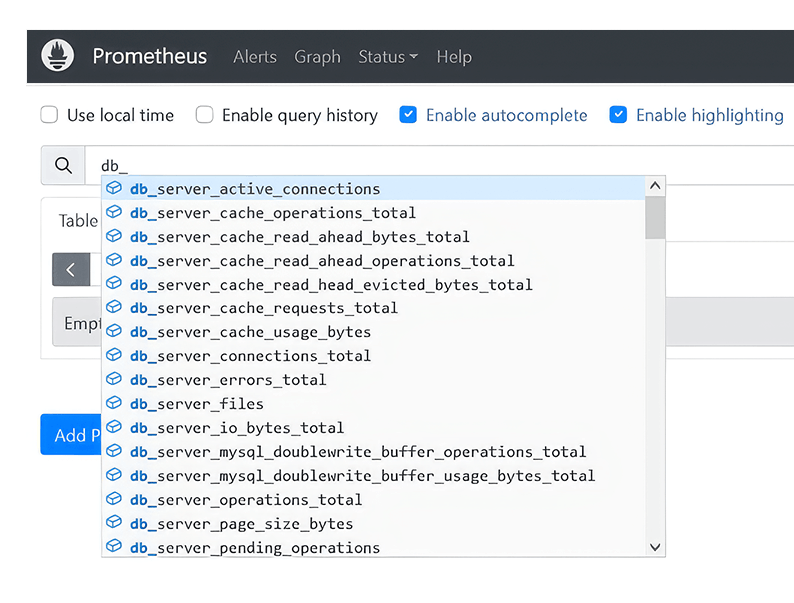Open the Status dropdown menu
The width and height of the screenshot is (794, 603).
388,57
